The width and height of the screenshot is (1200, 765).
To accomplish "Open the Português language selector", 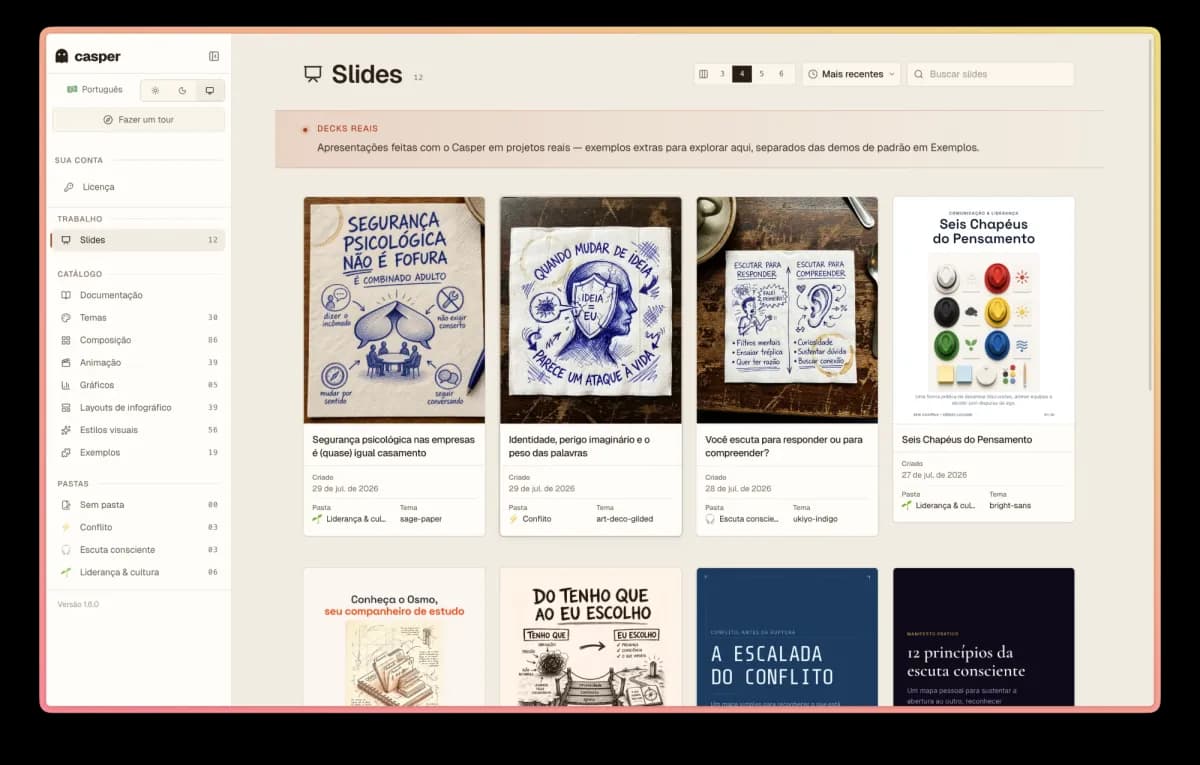I will [95, 90].
